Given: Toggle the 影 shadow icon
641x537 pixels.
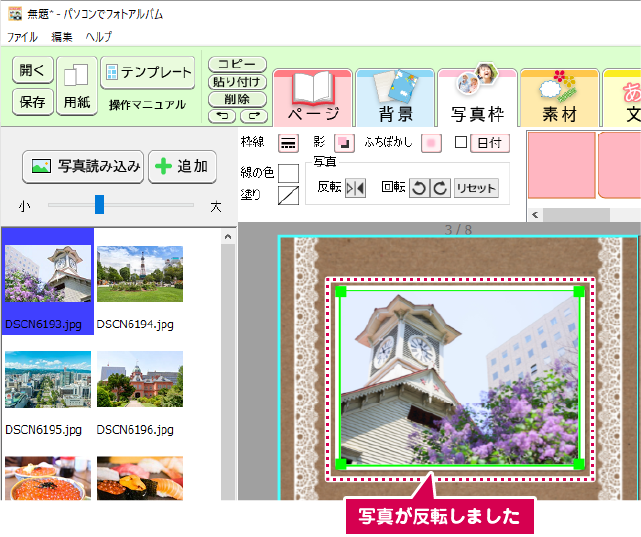Looking at the screenshot, I should click(x=344, y=143).
